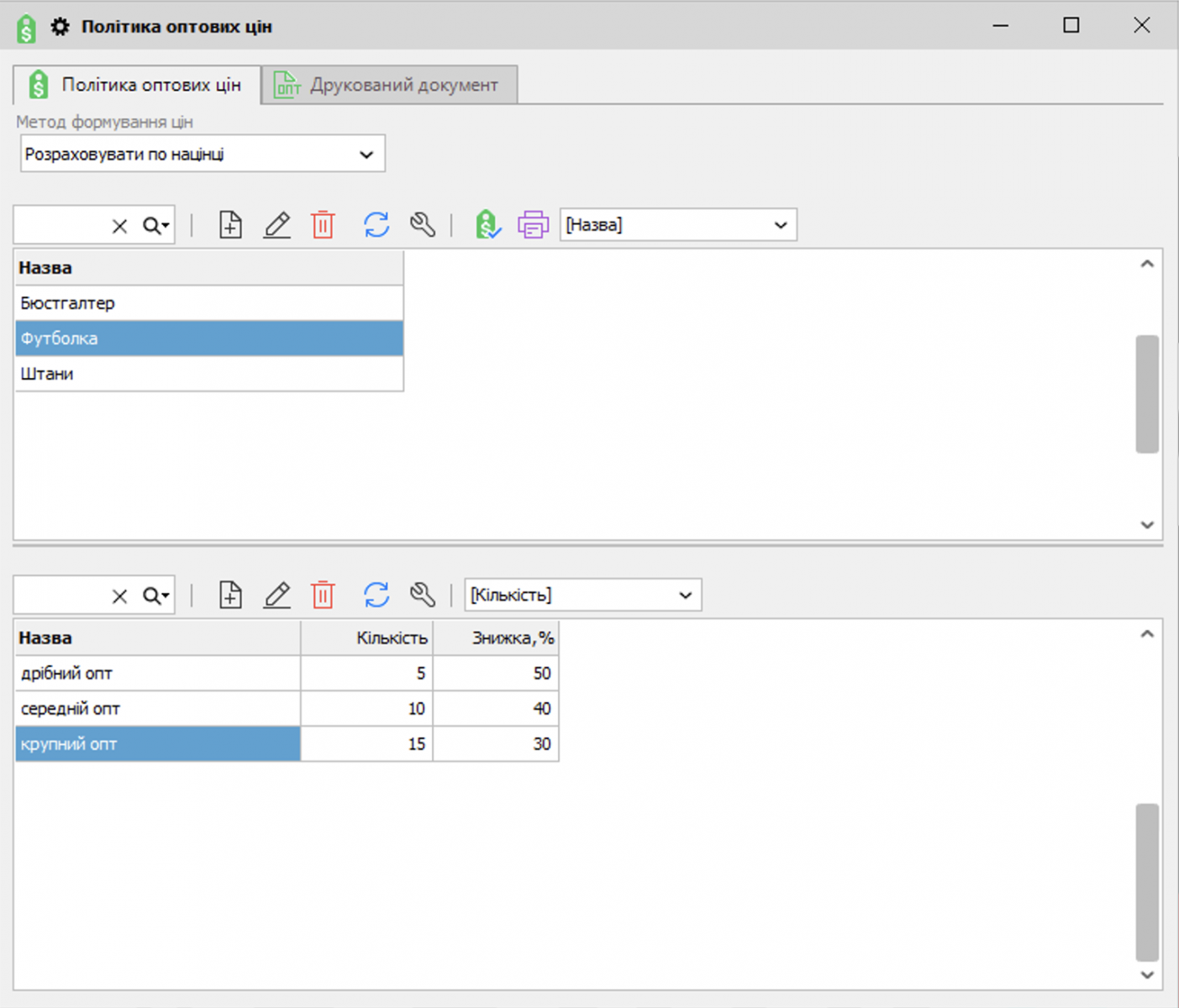Click the purple printer icon
The height and width of the screenshot is (1008, 1179).
(x=533, y=225)
